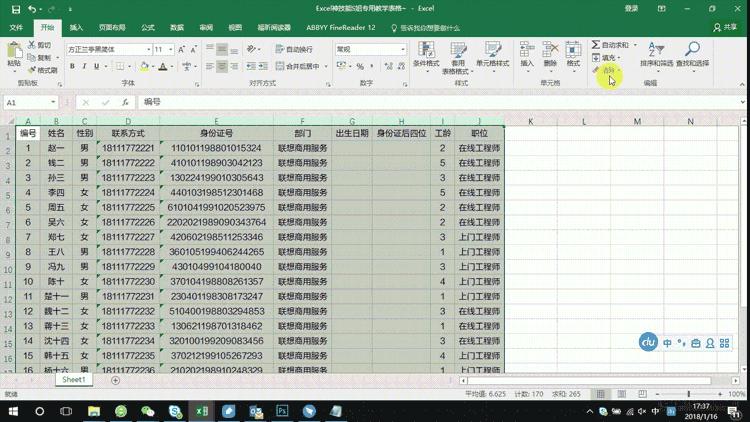Toggle center horizontal alignment
Image resolution: width=750 pixels, height=422 pixels.
click(222, 67)
